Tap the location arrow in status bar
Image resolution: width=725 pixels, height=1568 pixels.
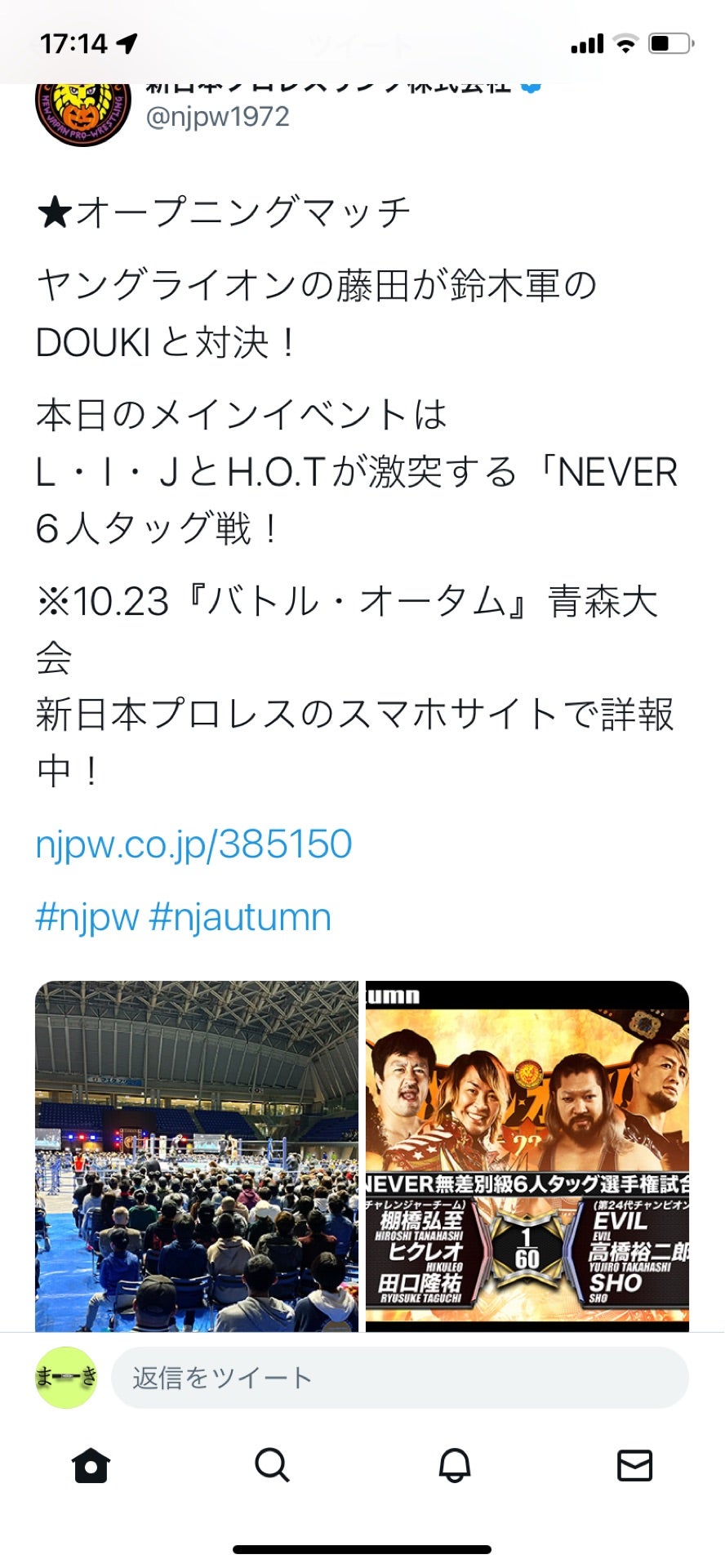127,43
